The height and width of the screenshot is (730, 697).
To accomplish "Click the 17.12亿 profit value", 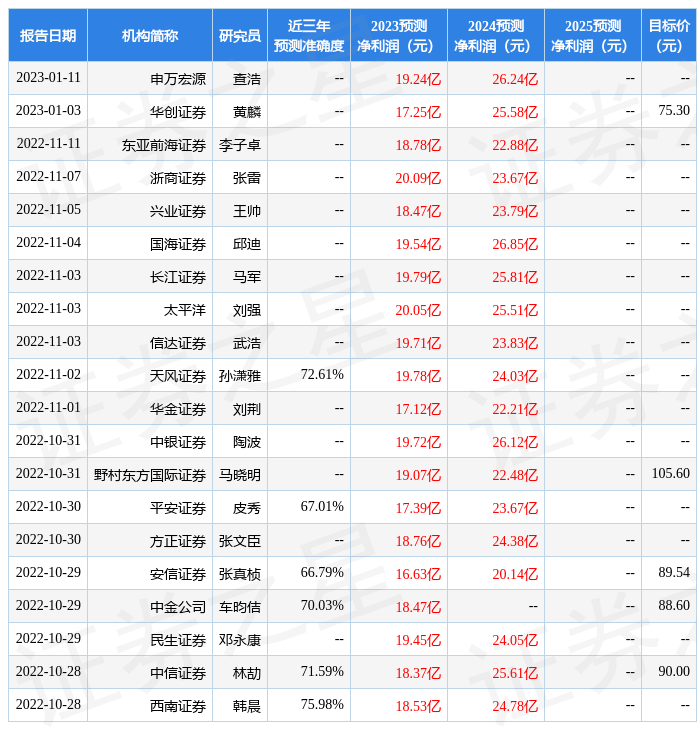I will click(418, 410).
